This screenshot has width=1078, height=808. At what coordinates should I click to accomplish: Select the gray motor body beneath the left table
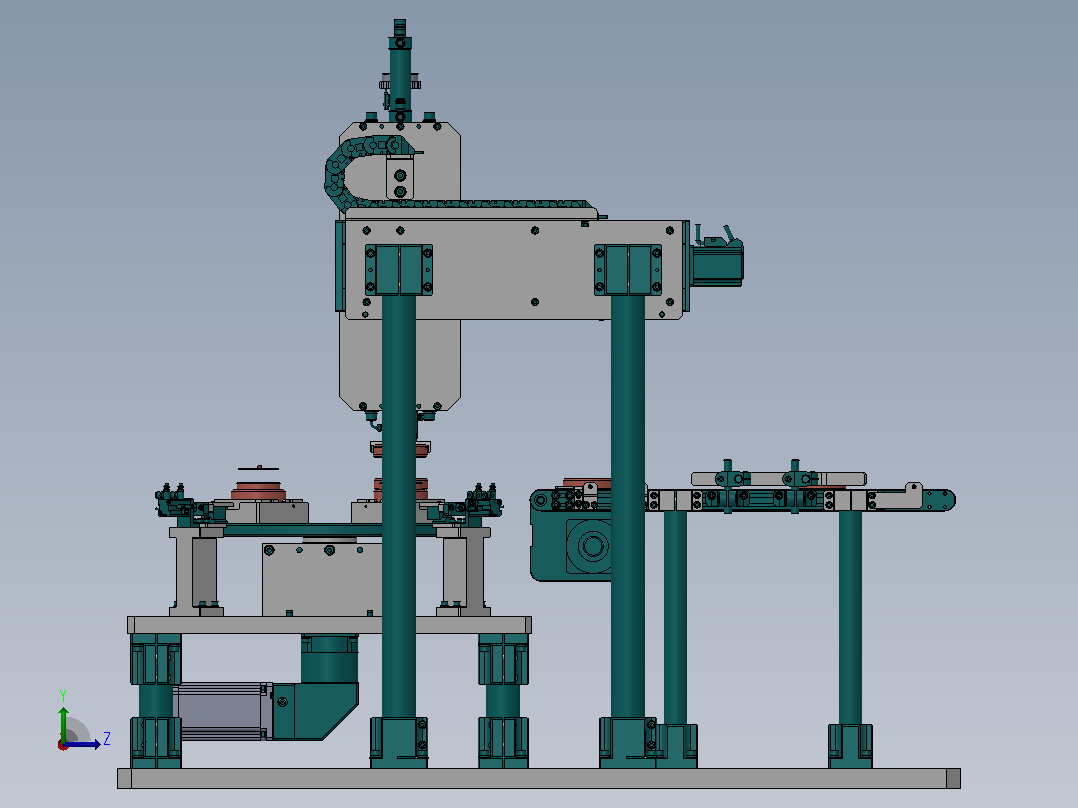[222, 712]
